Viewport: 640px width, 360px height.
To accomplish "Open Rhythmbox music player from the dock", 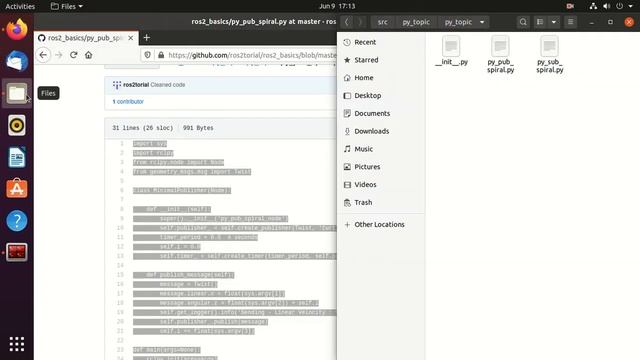I will pyautogui.click(x=17, y=125).
